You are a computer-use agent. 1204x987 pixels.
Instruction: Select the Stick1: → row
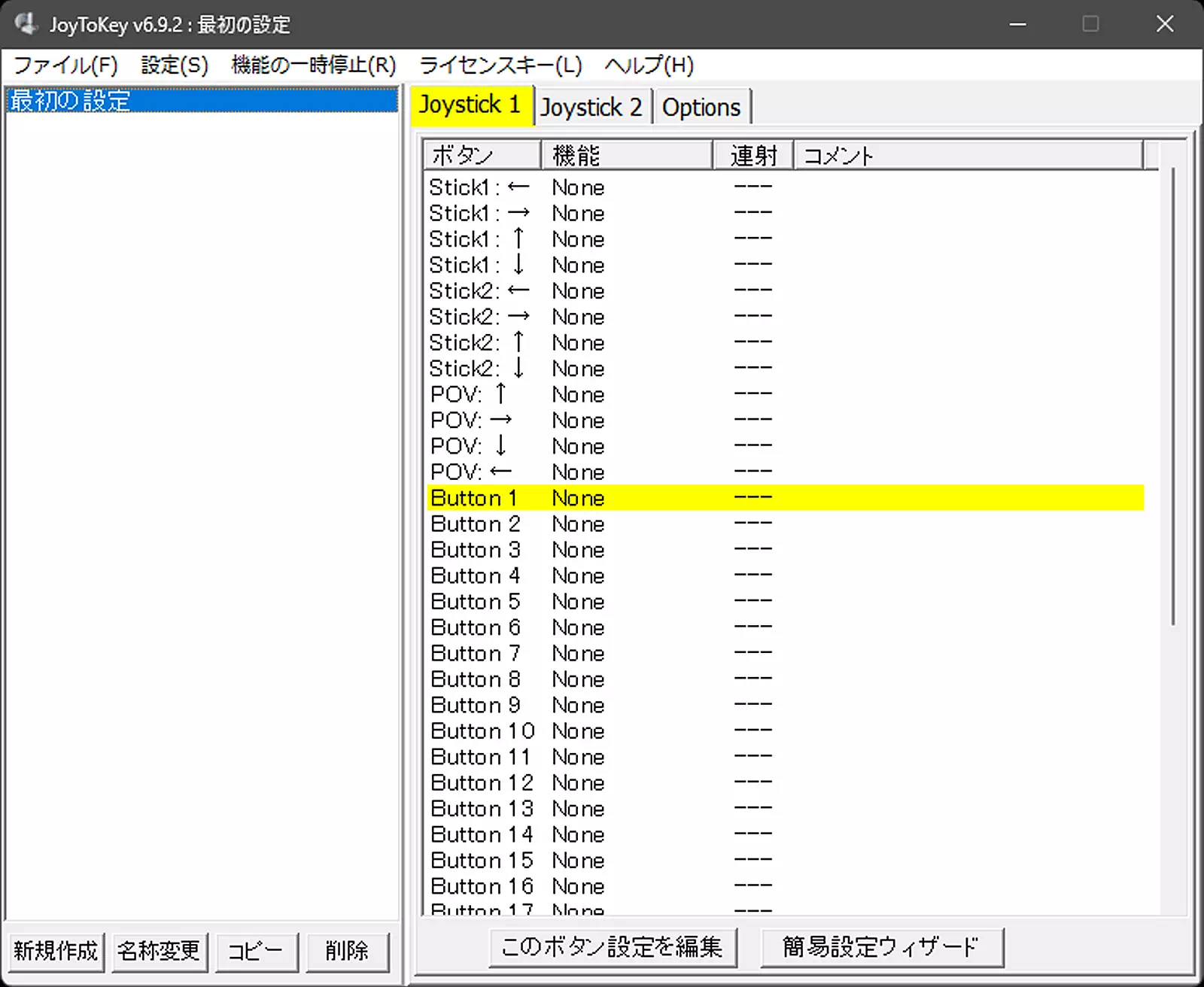coord(786,214)
